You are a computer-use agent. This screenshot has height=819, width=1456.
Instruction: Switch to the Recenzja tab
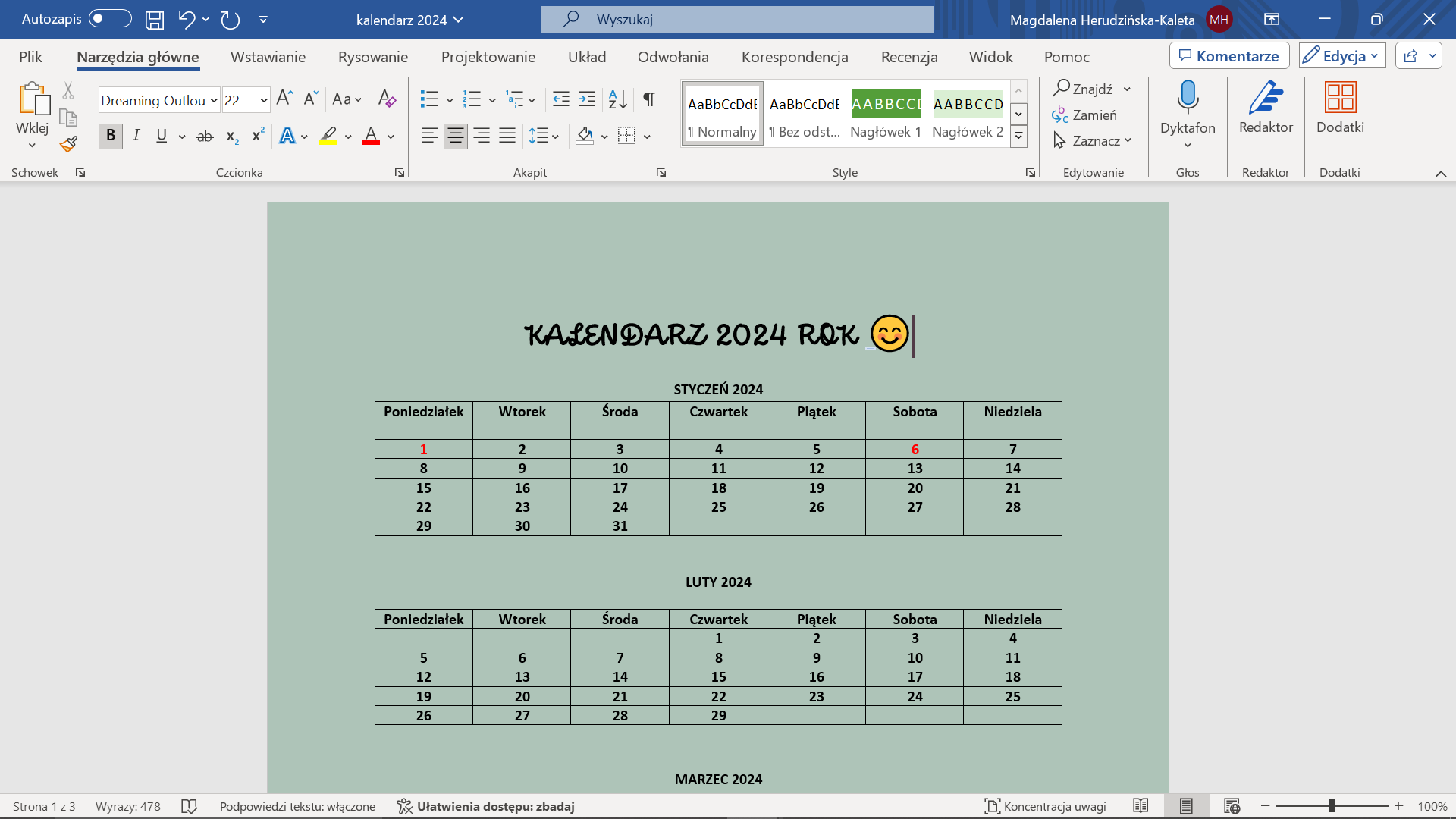click(909, 57)
